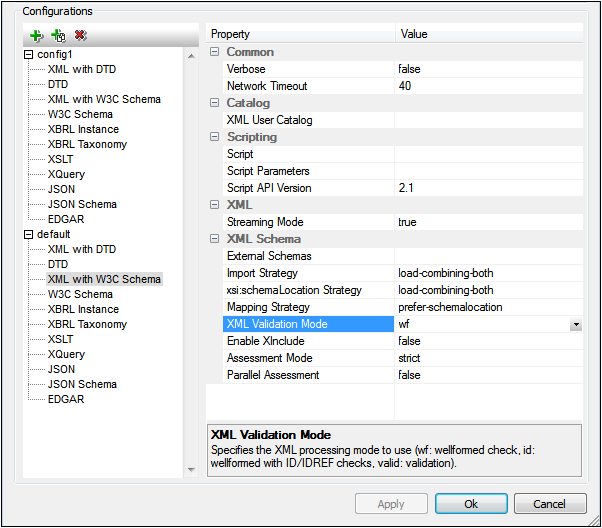Select EDGAR under default configuration
Screen dimensions: 602x528
coord(66,399)
